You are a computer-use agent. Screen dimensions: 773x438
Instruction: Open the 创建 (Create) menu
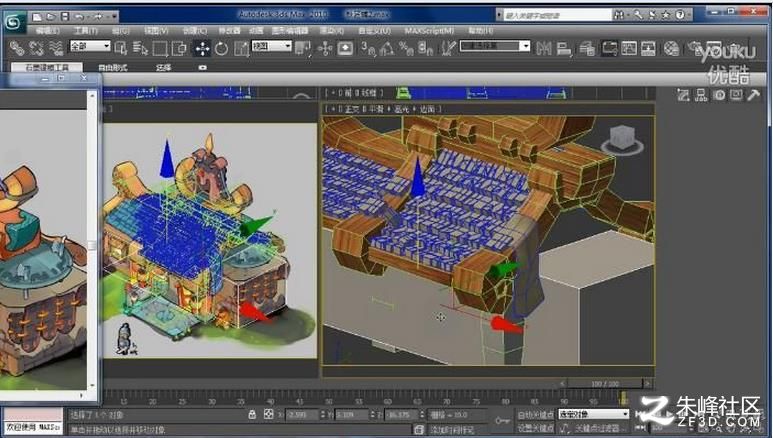(x=195, y=31)
